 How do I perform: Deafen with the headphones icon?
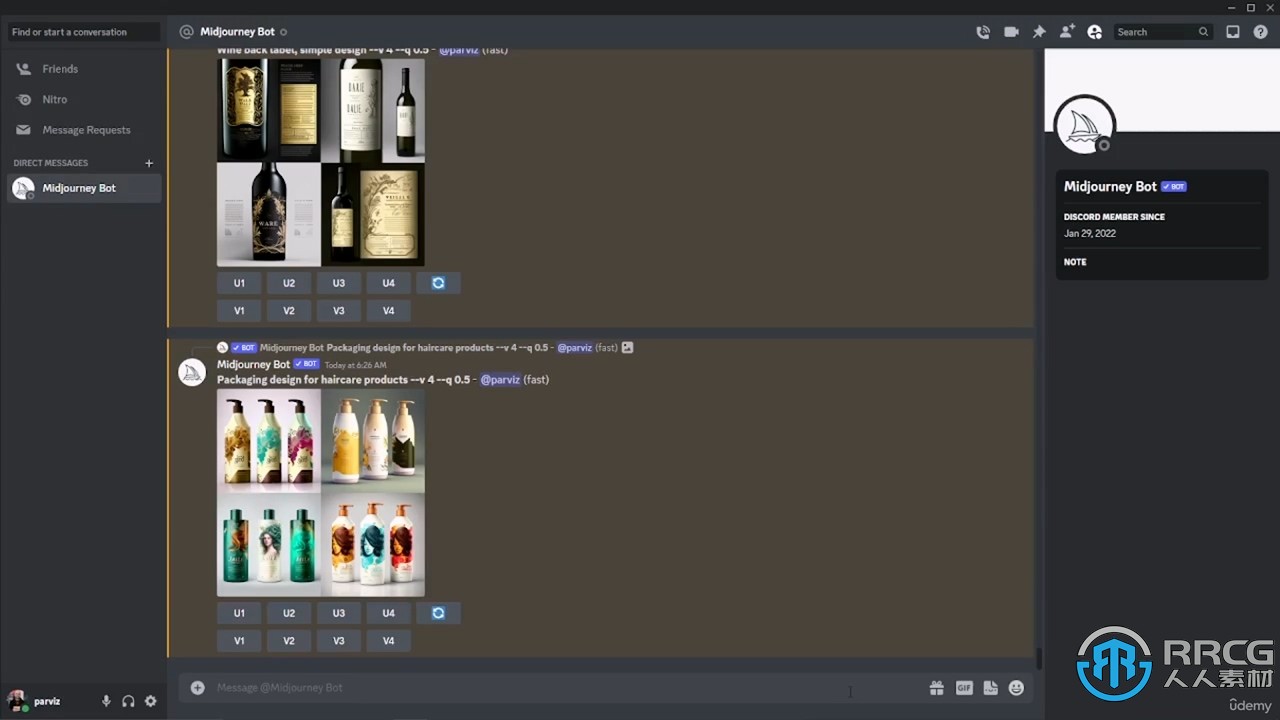[128, 701]
